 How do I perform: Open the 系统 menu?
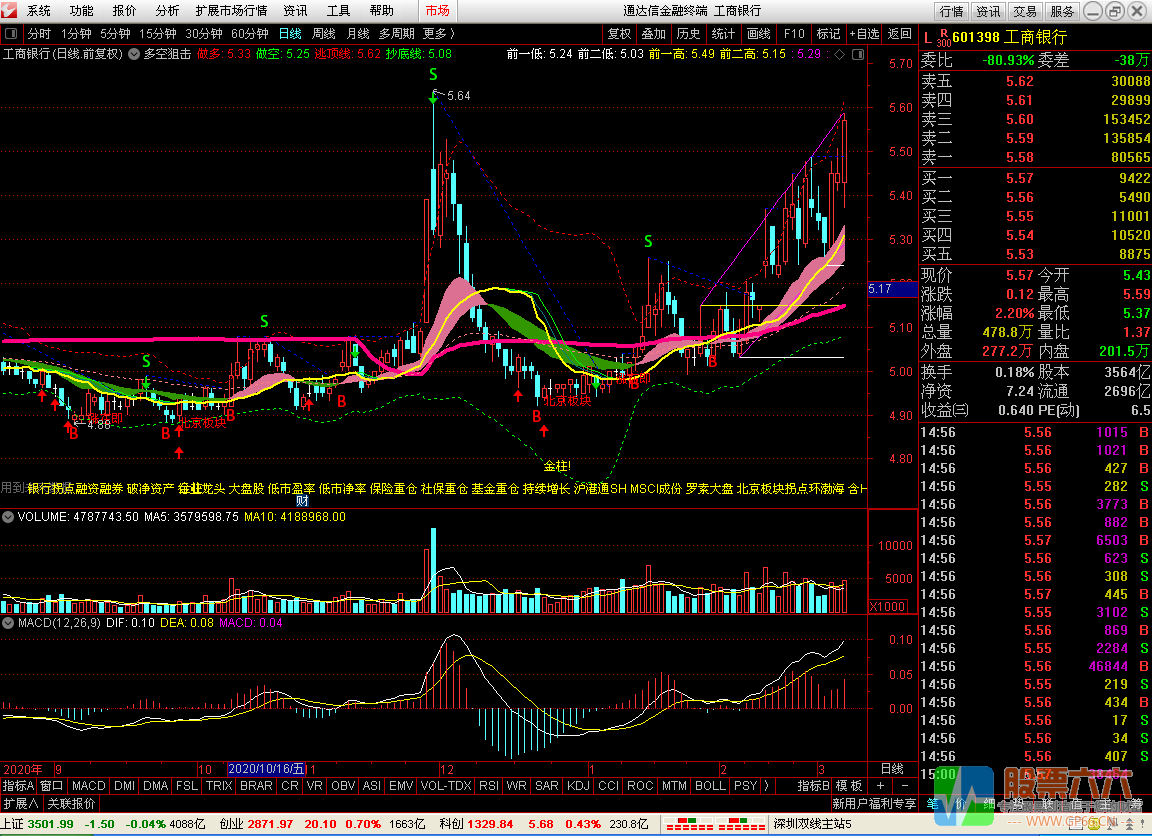point(39,11)
